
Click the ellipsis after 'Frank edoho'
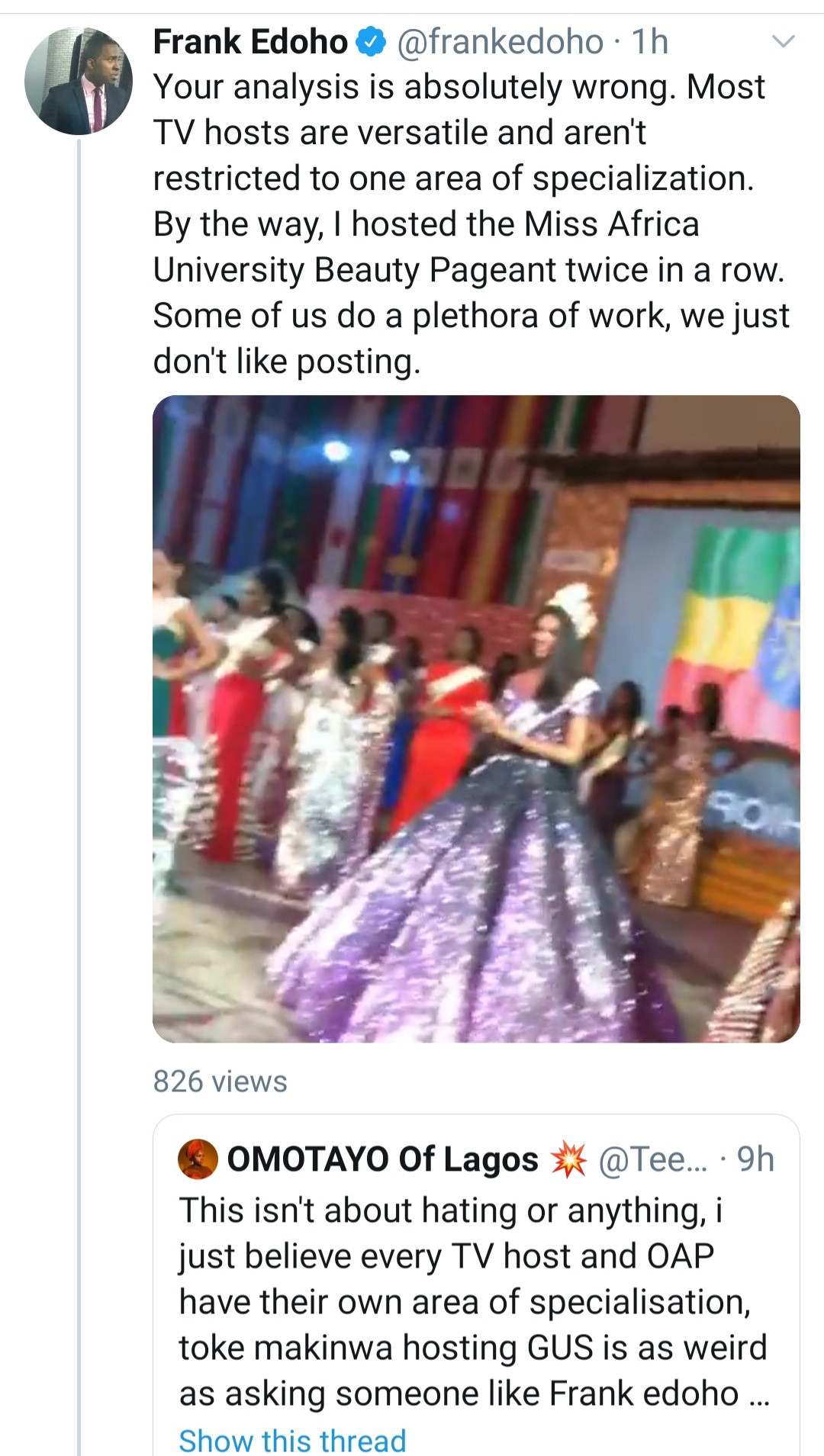click(760, 1396)
